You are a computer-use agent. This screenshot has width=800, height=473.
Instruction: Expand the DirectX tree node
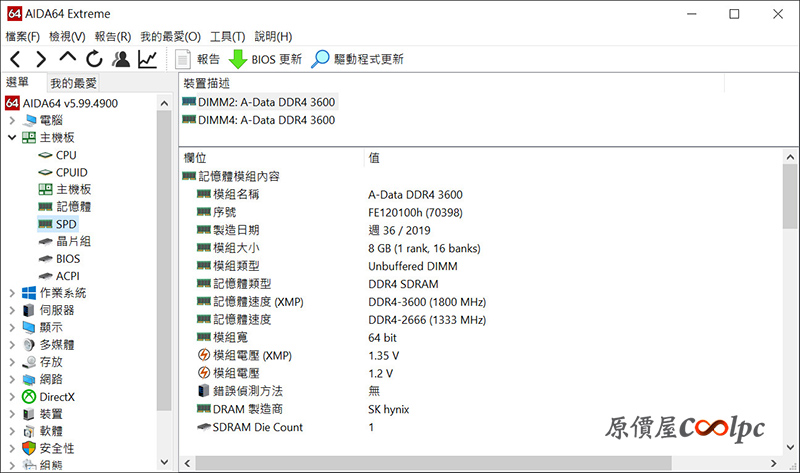click(12, 396)
